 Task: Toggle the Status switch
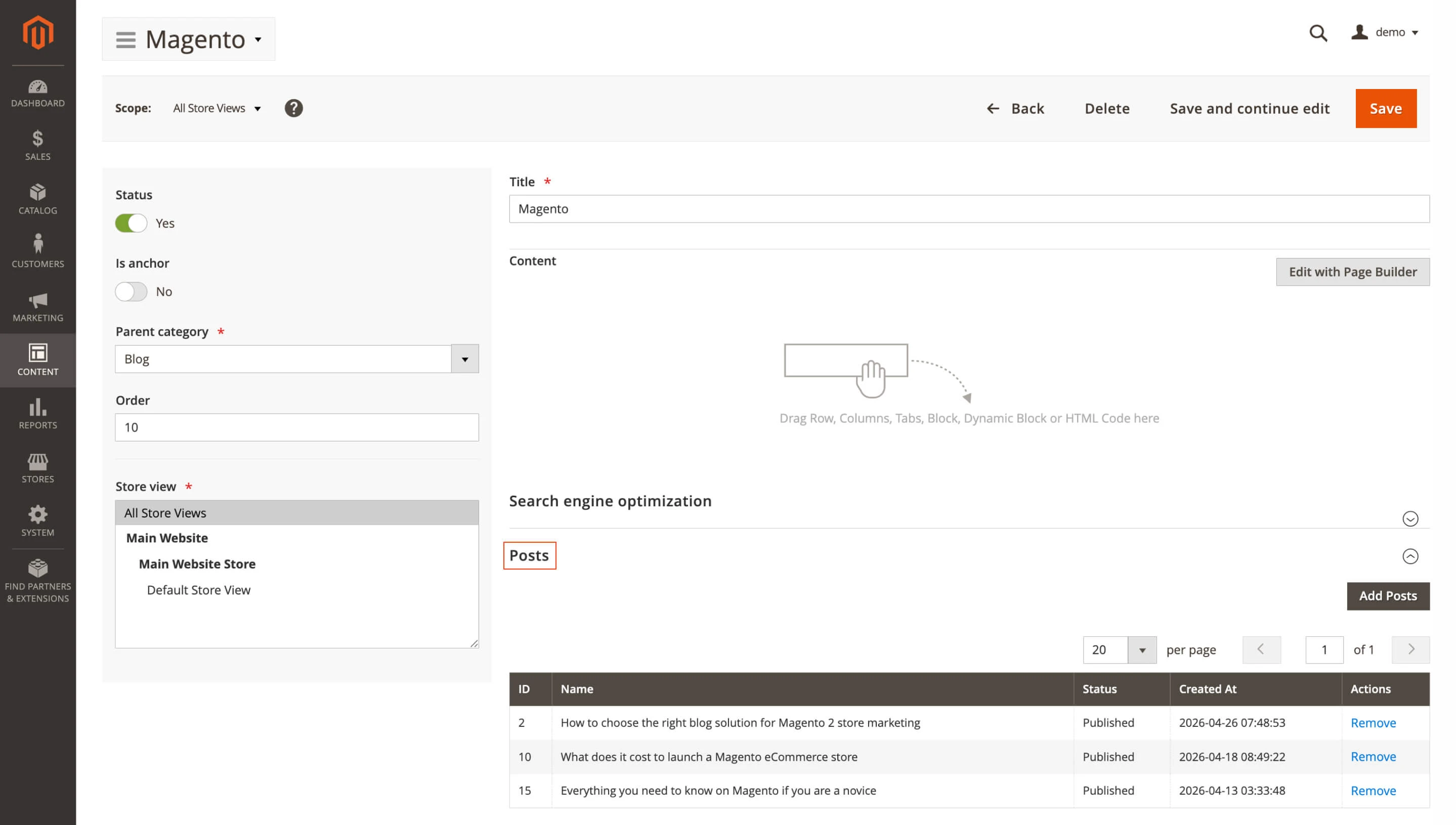click(x=131, y=223)
